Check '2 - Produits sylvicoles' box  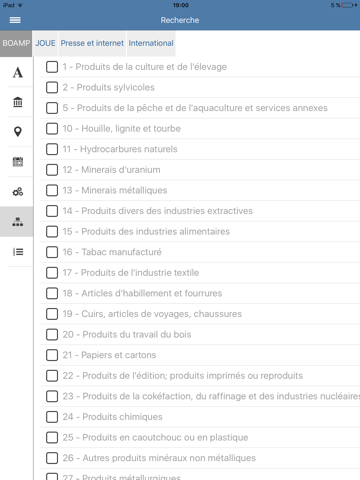(x=52, y=87)
